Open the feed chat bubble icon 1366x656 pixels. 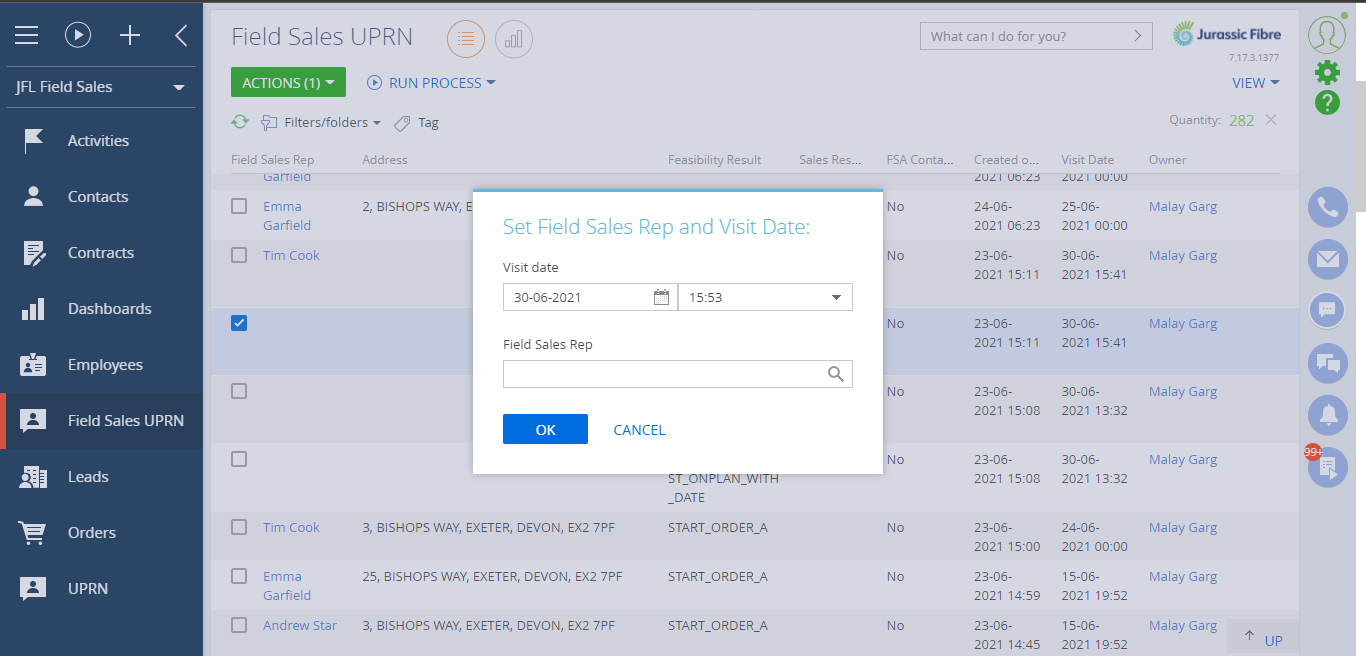[x=1328, y=310]
